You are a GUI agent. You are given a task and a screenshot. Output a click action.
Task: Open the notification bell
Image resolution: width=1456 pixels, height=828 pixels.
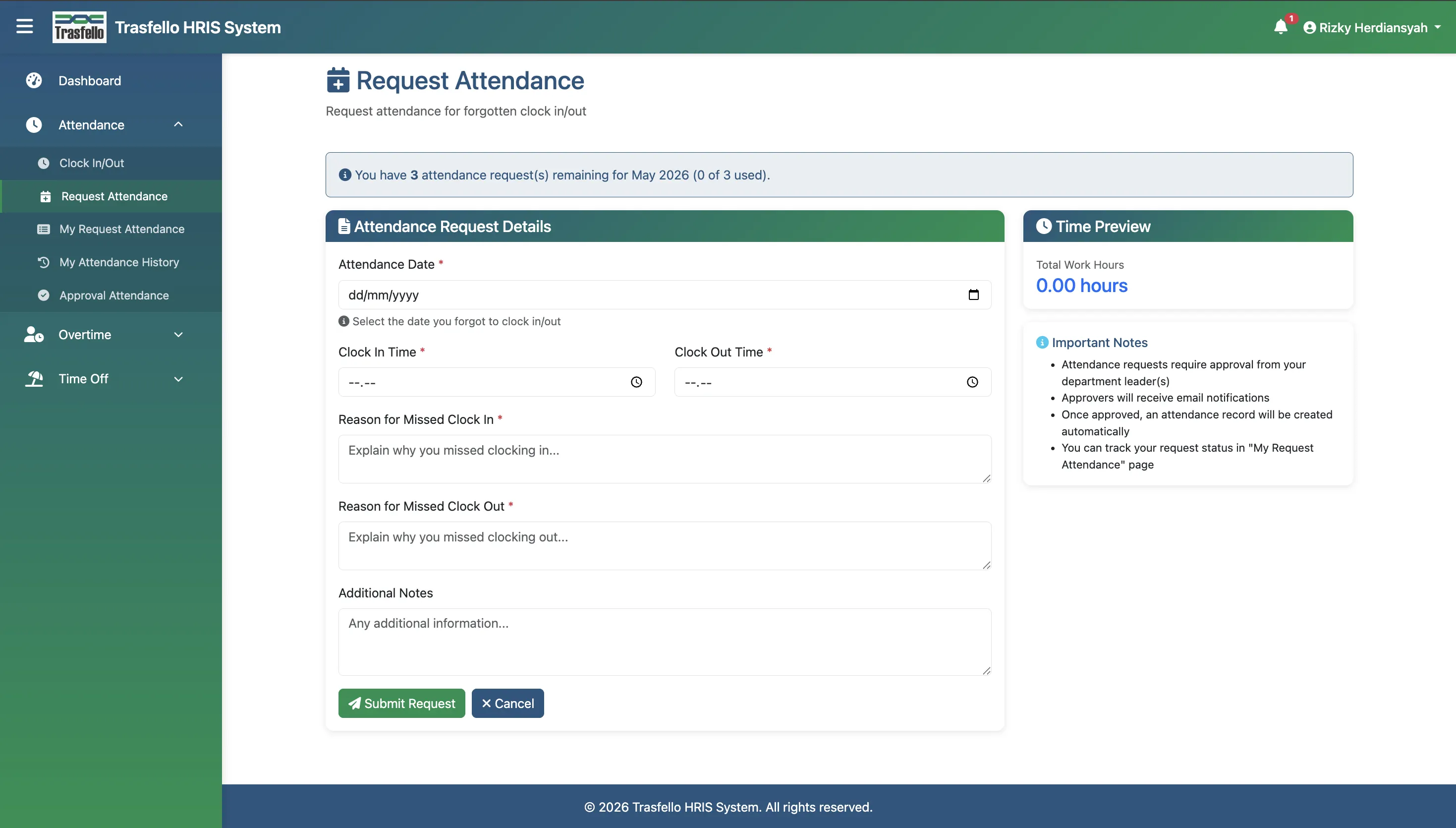[1281, 27]
